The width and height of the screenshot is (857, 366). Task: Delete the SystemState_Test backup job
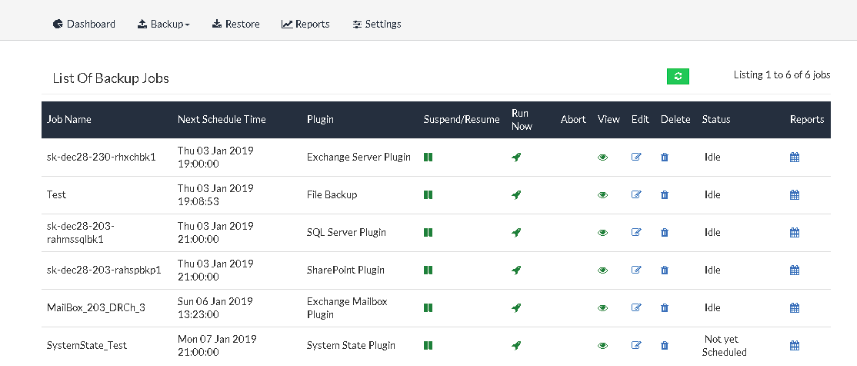tap(665, 345)
